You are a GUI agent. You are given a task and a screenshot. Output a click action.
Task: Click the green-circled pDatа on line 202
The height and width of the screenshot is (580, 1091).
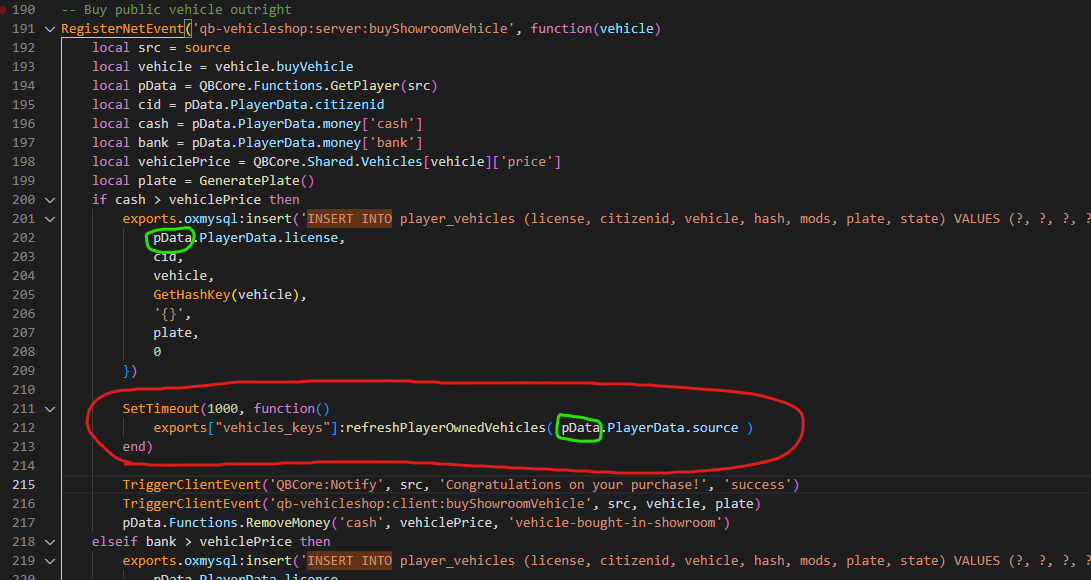[x=170, y=238]
